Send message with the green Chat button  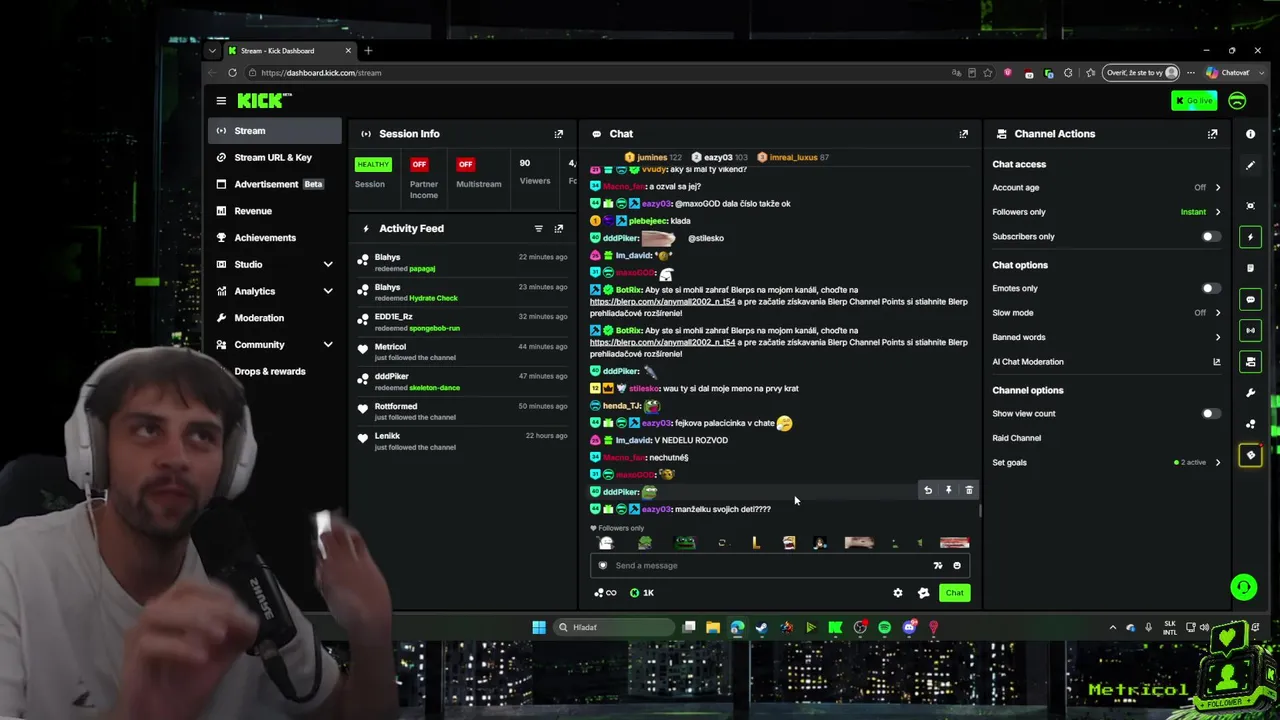pos(955,593)
